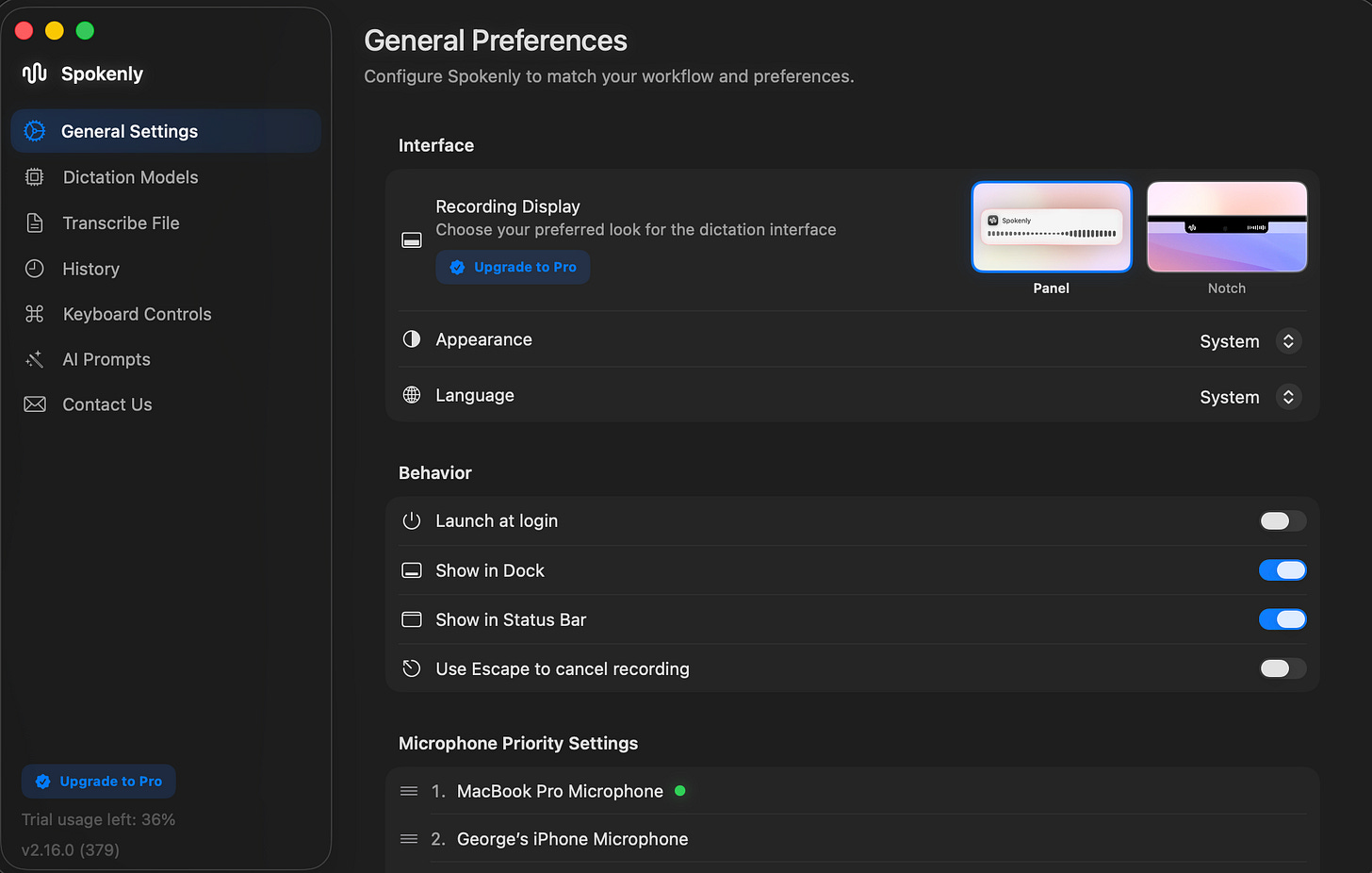1372x873 pixels.
Task: Maximize the window with the green button
Action: tap(85, 30)
